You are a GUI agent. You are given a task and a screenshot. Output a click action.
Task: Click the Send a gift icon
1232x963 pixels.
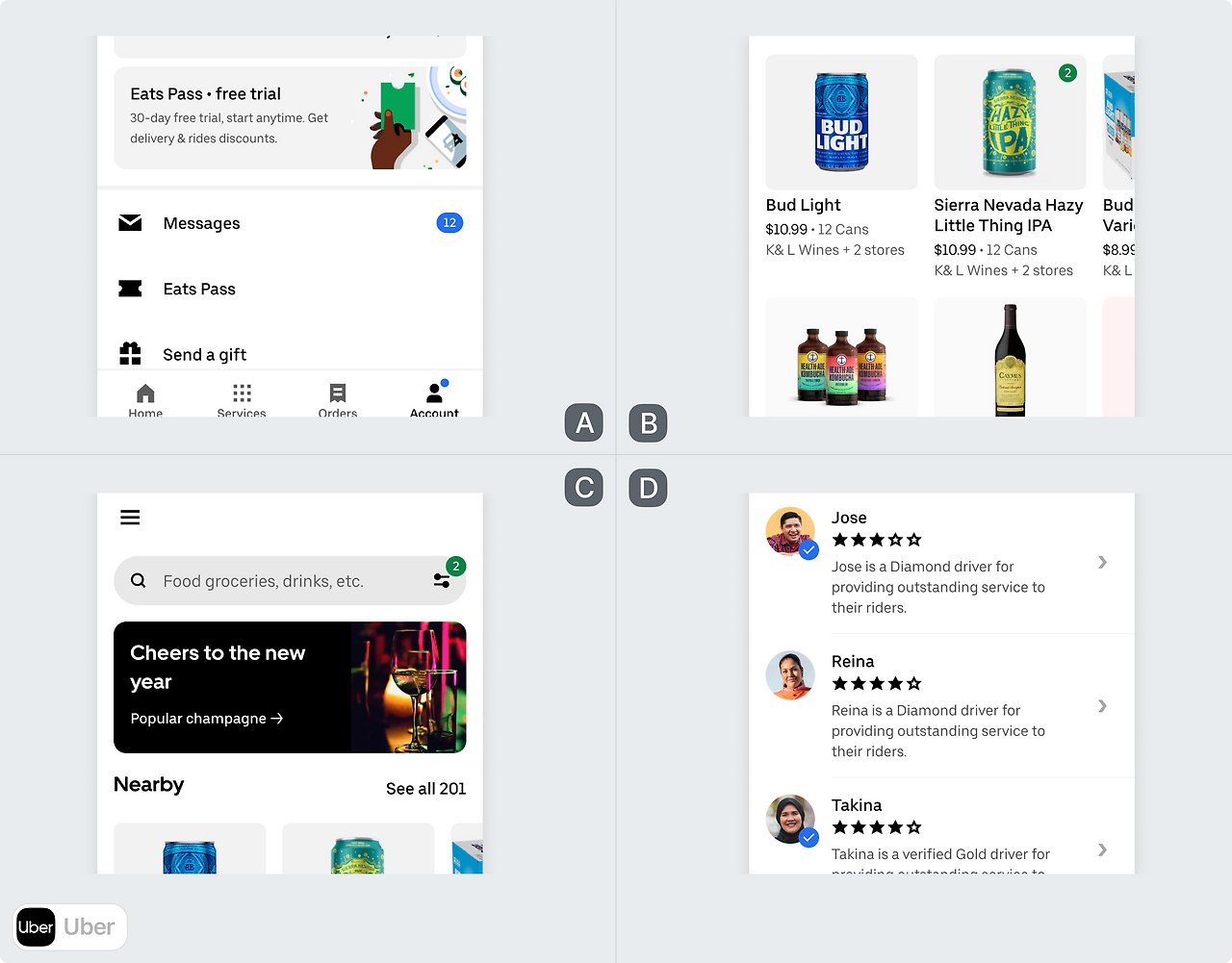(x=130, y=354)
